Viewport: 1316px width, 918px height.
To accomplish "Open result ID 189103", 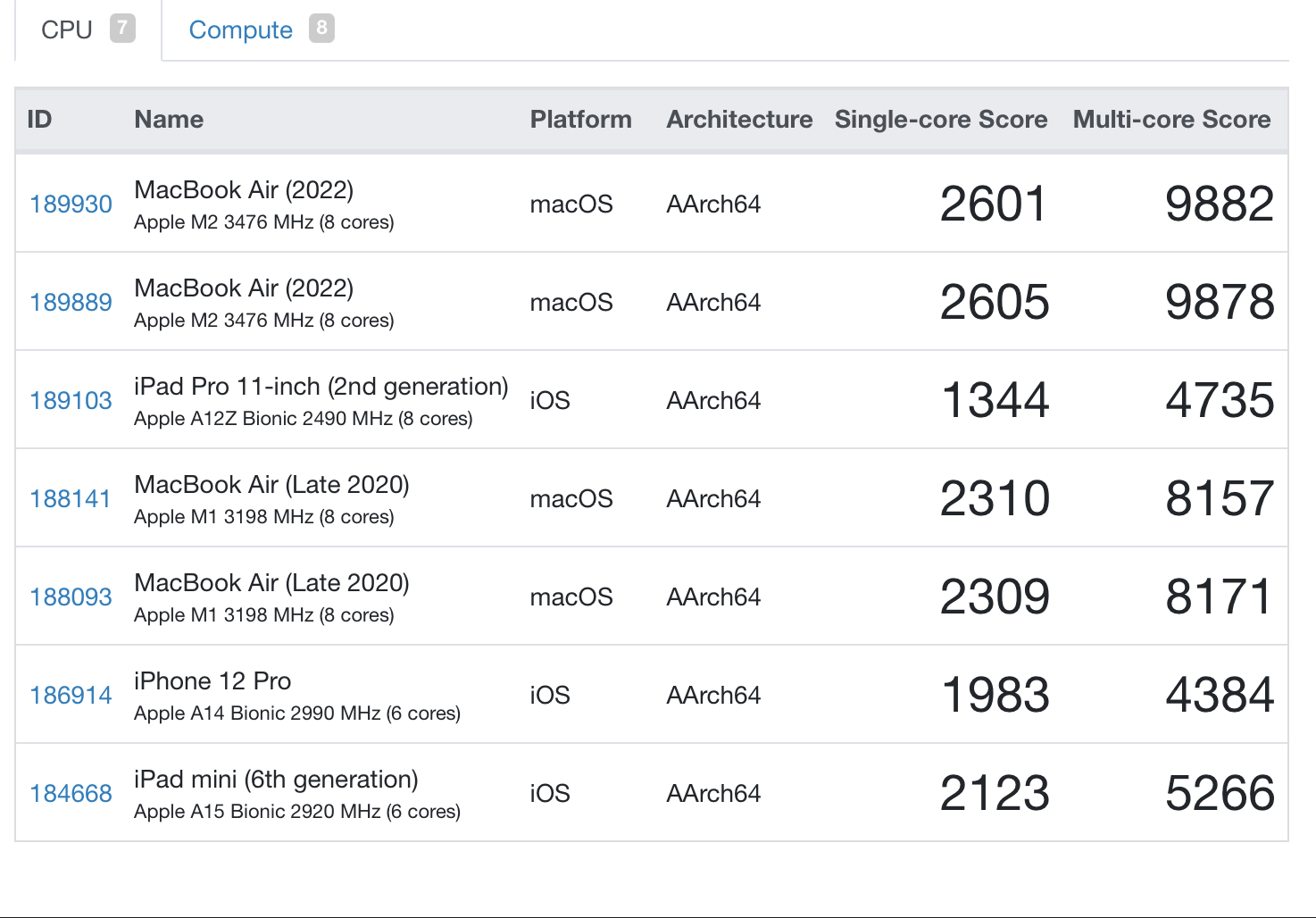I will click(71, 401).
